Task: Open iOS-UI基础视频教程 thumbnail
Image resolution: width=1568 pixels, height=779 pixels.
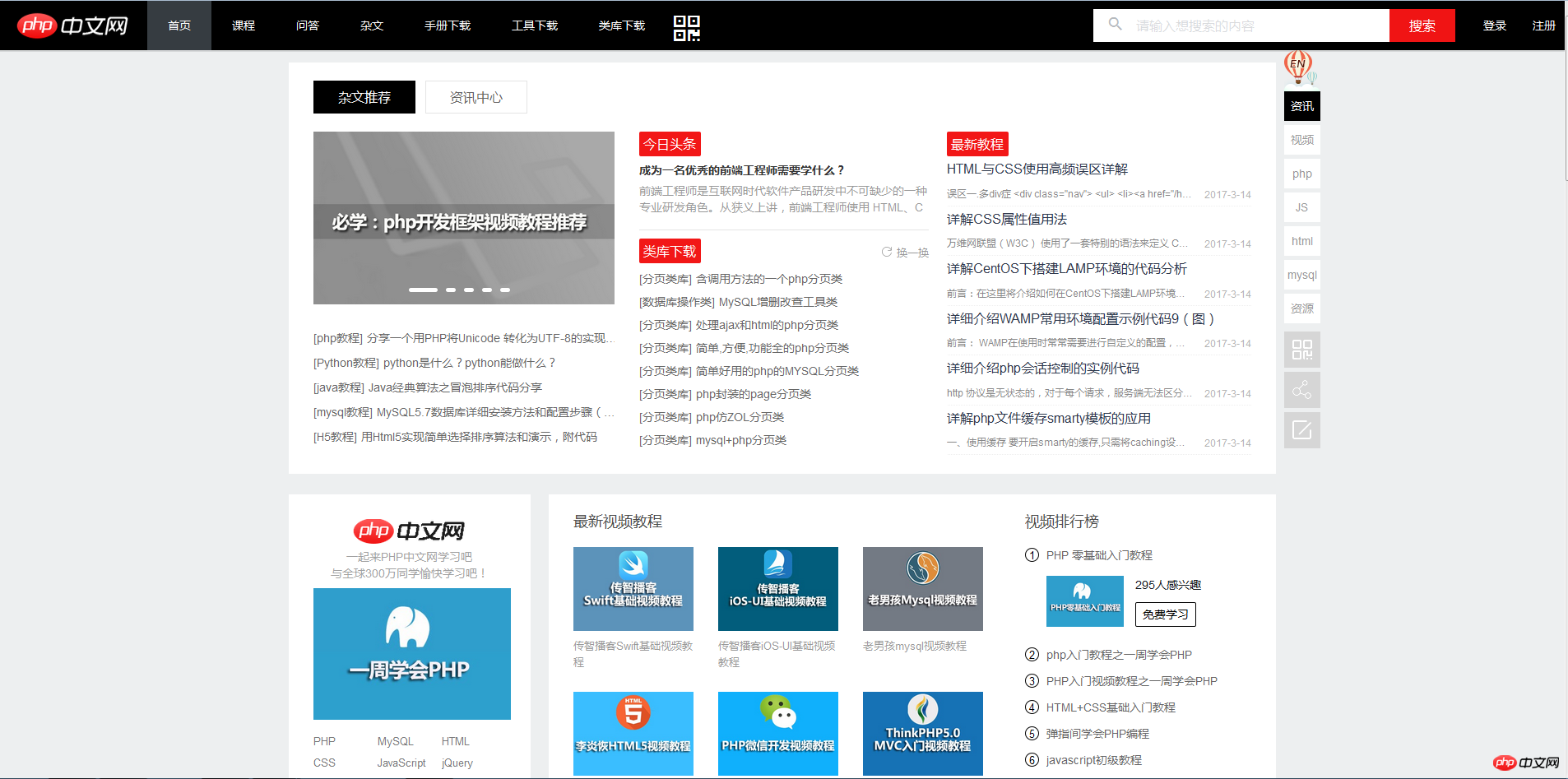Action: point(778,589)
